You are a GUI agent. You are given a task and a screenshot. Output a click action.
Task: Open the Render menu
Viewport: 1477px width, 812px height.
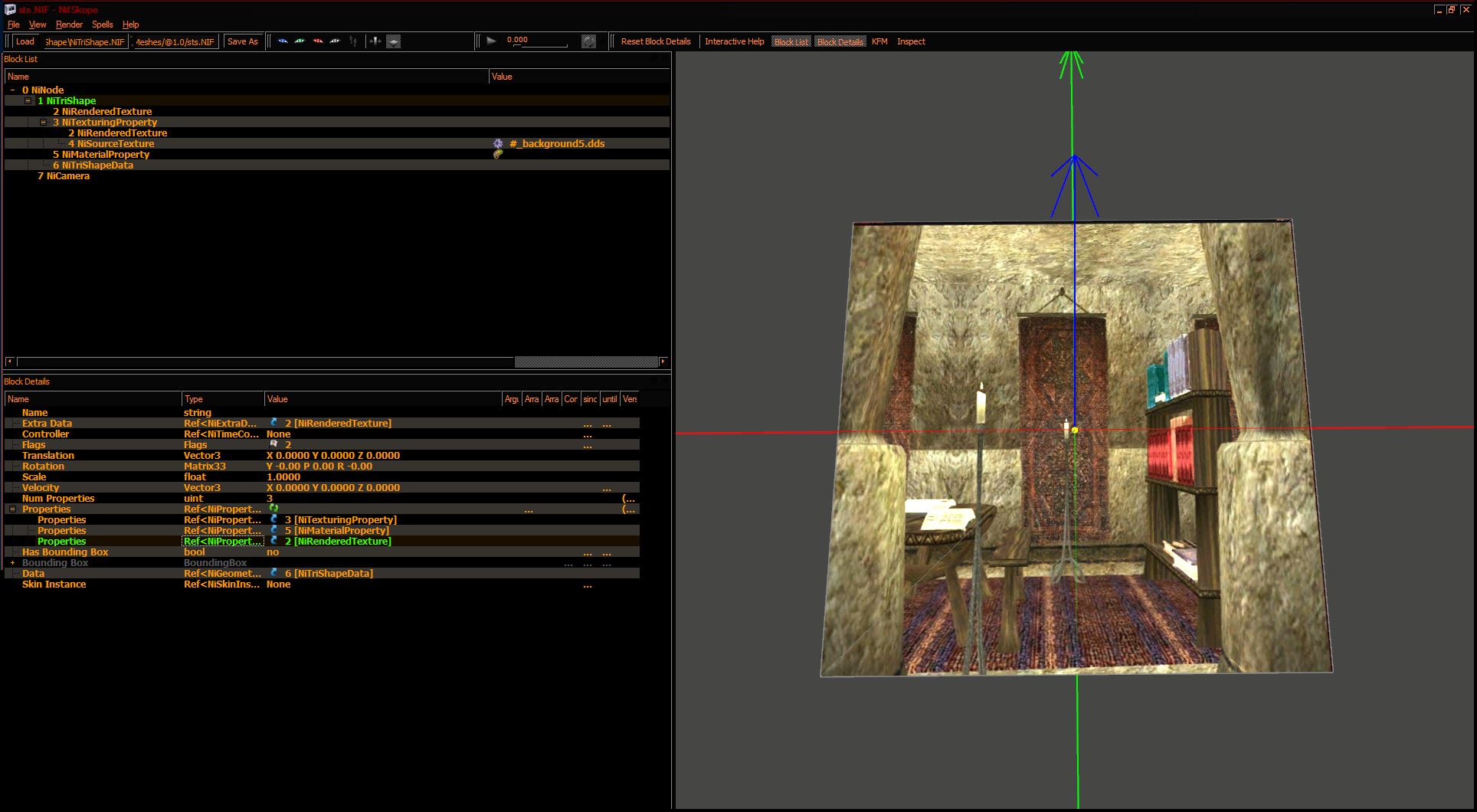[x=69, y=25]
